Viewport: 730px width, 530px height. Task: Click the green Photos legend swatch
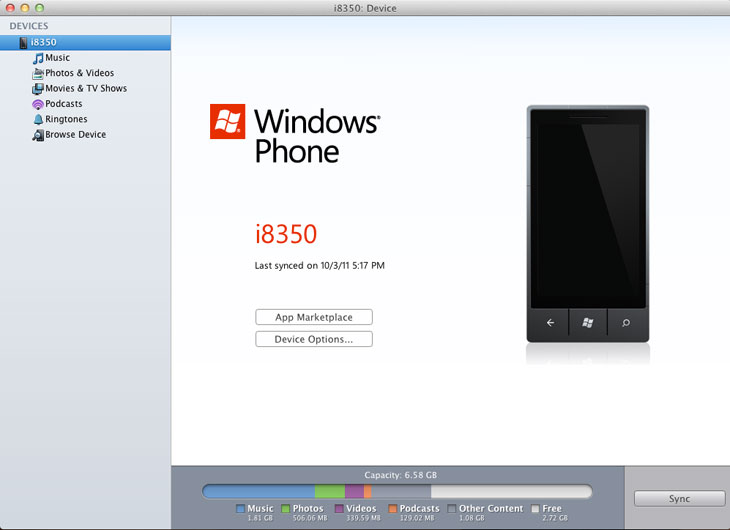point(285,509)
